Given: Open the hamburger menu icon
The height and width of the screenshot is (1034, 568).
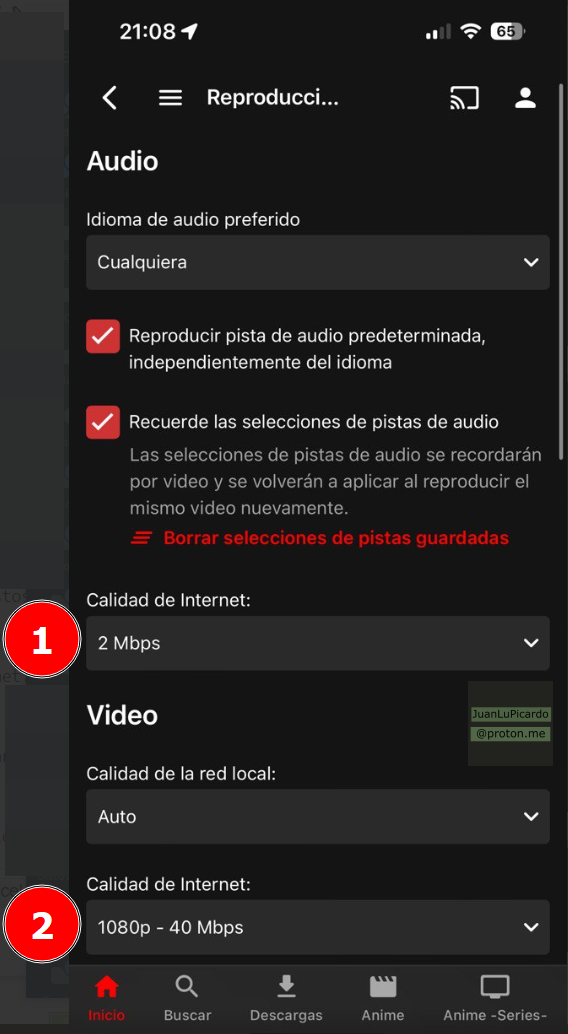Looking at the screenshot, I should [x=170, y=98].
